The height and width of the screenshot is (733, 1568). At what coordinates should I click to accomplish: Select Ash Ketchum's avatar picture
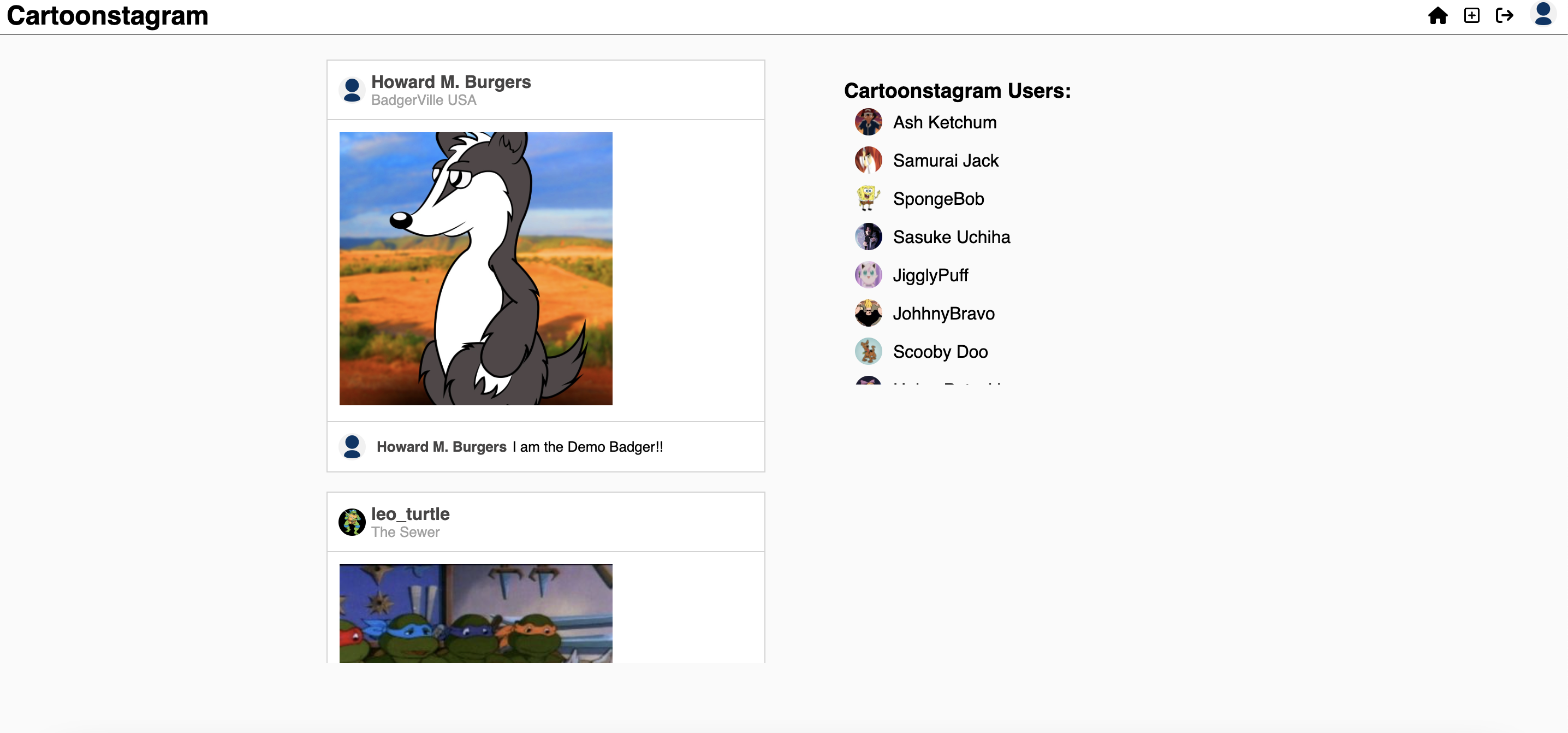pyautogui.click(x=869, y=122)
